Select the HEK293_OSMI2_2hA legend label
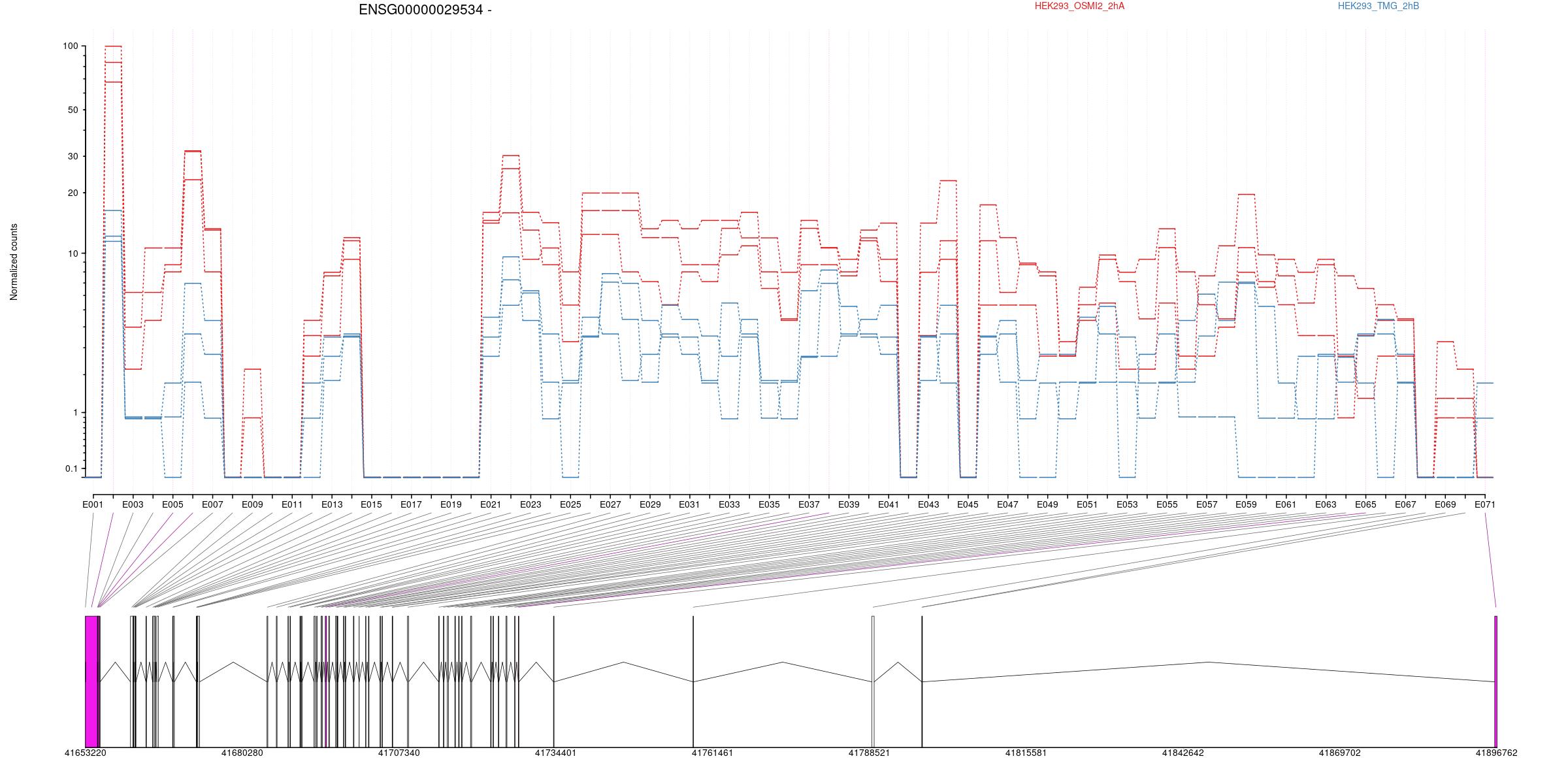This screenshot has height=784, width=1568. (x=1080, y=6)
